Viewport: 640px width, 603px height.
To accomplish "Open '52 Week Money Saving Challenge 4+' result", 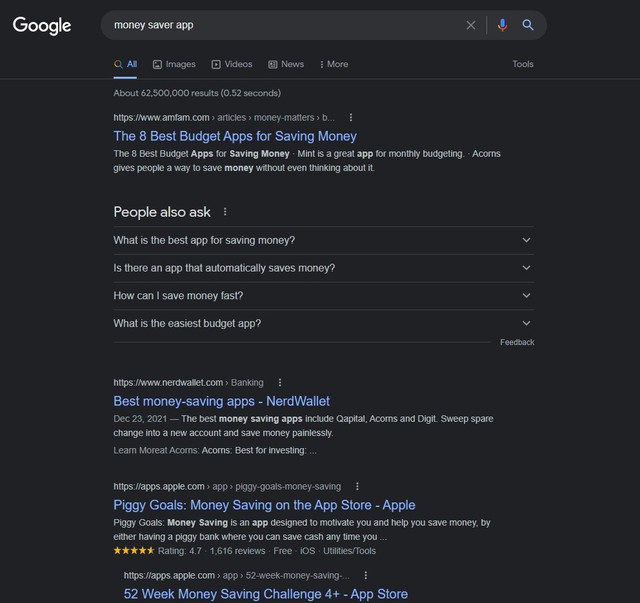I will tap(266, 594).
